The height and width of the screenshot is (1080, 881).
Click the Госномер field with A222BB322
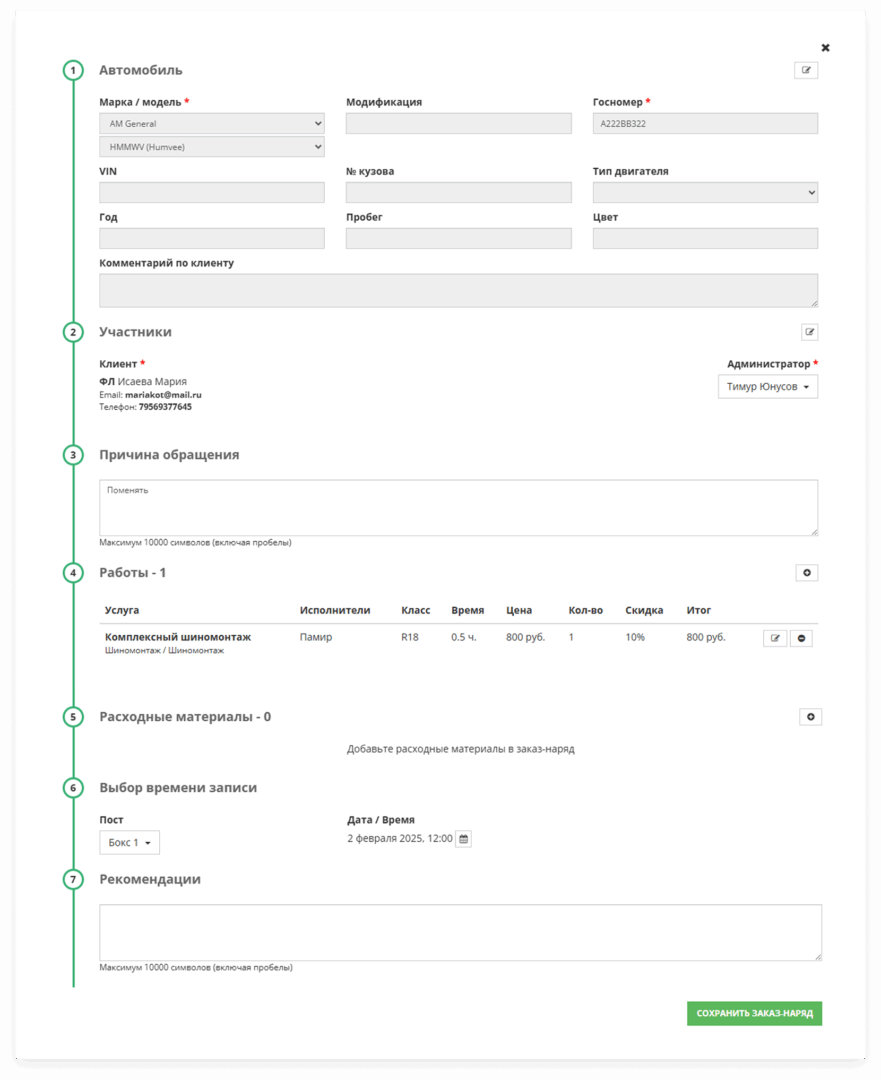705,123
